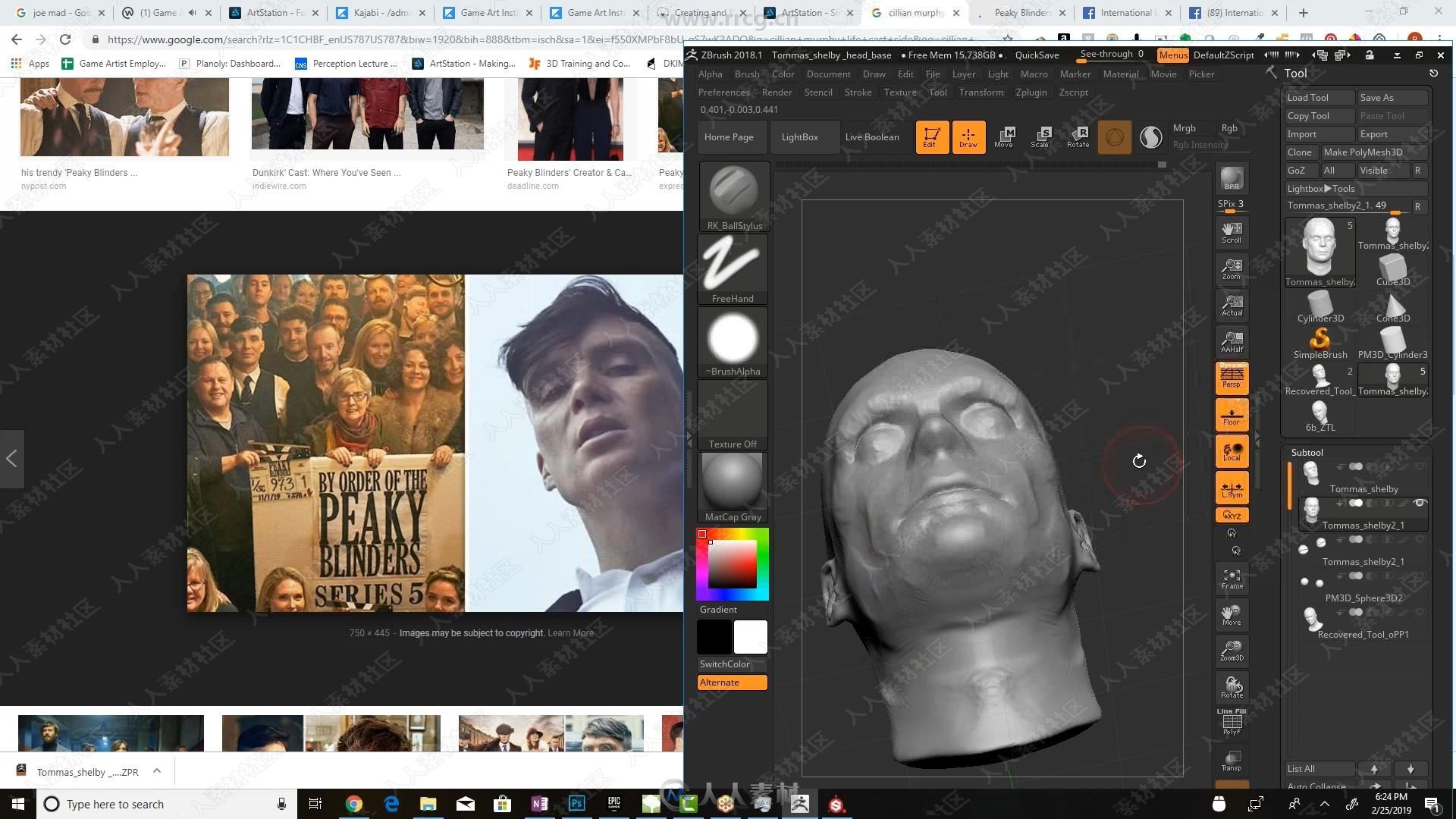Click the Draw mode button
Screen dimensions: 1456x819
point(967,137)
